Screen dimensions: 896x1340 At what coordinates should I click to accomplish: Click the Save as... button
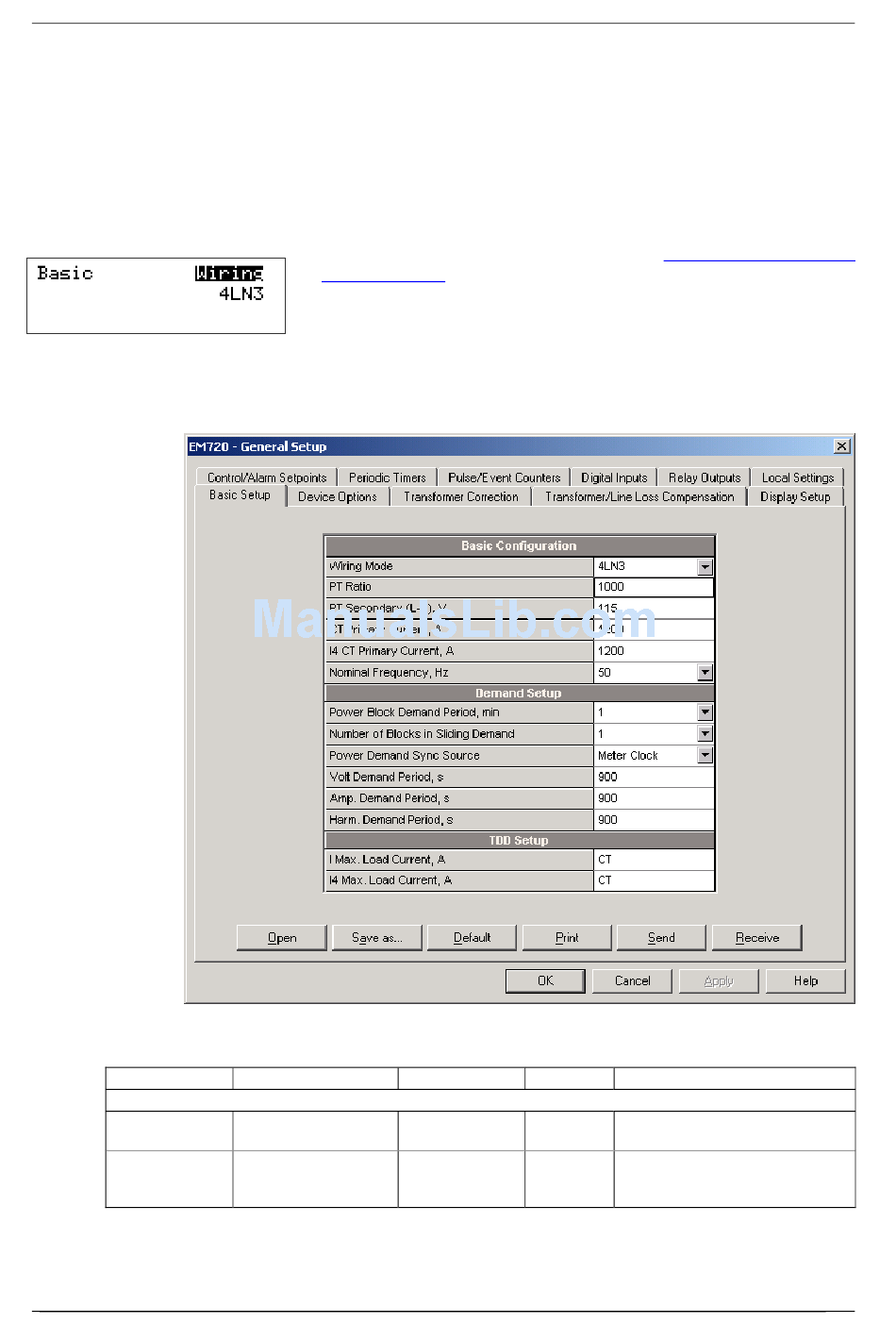(377, 938)
